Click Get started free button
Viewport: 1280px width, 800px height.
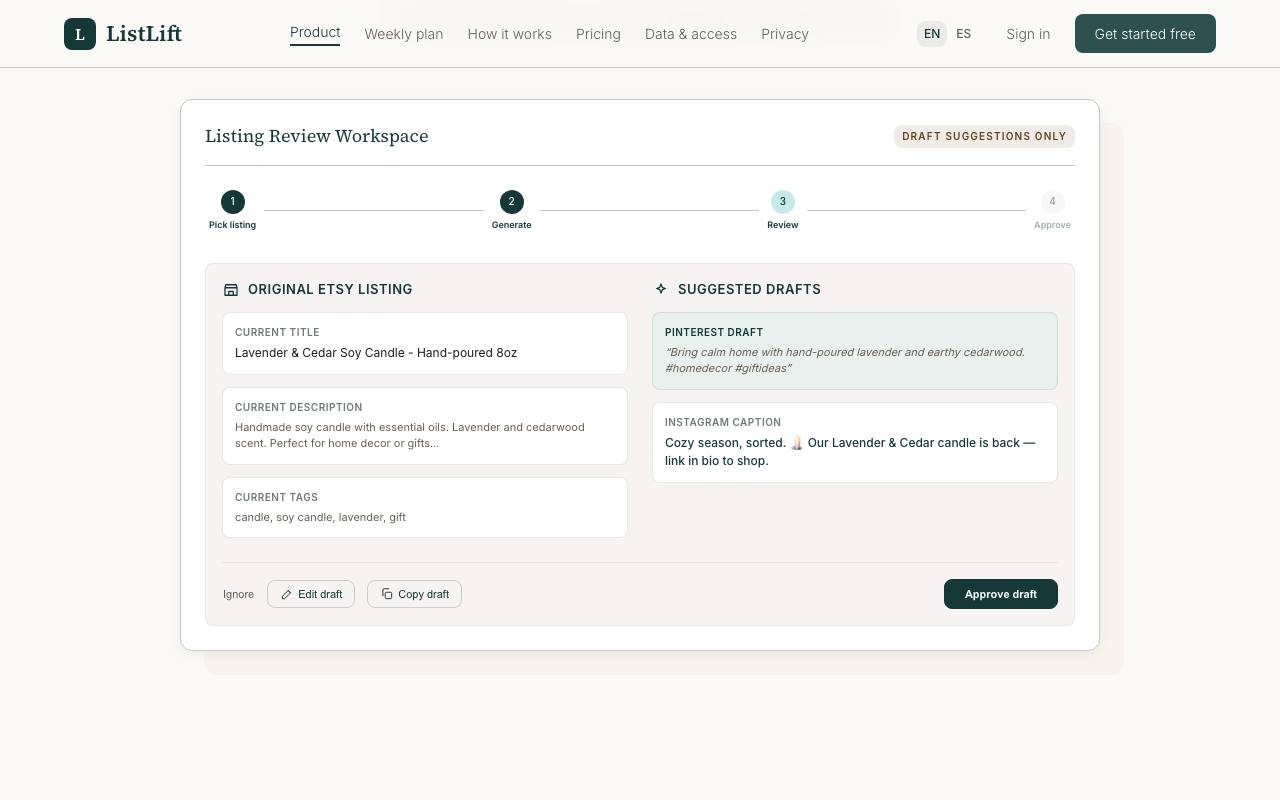pos(1145,34)
